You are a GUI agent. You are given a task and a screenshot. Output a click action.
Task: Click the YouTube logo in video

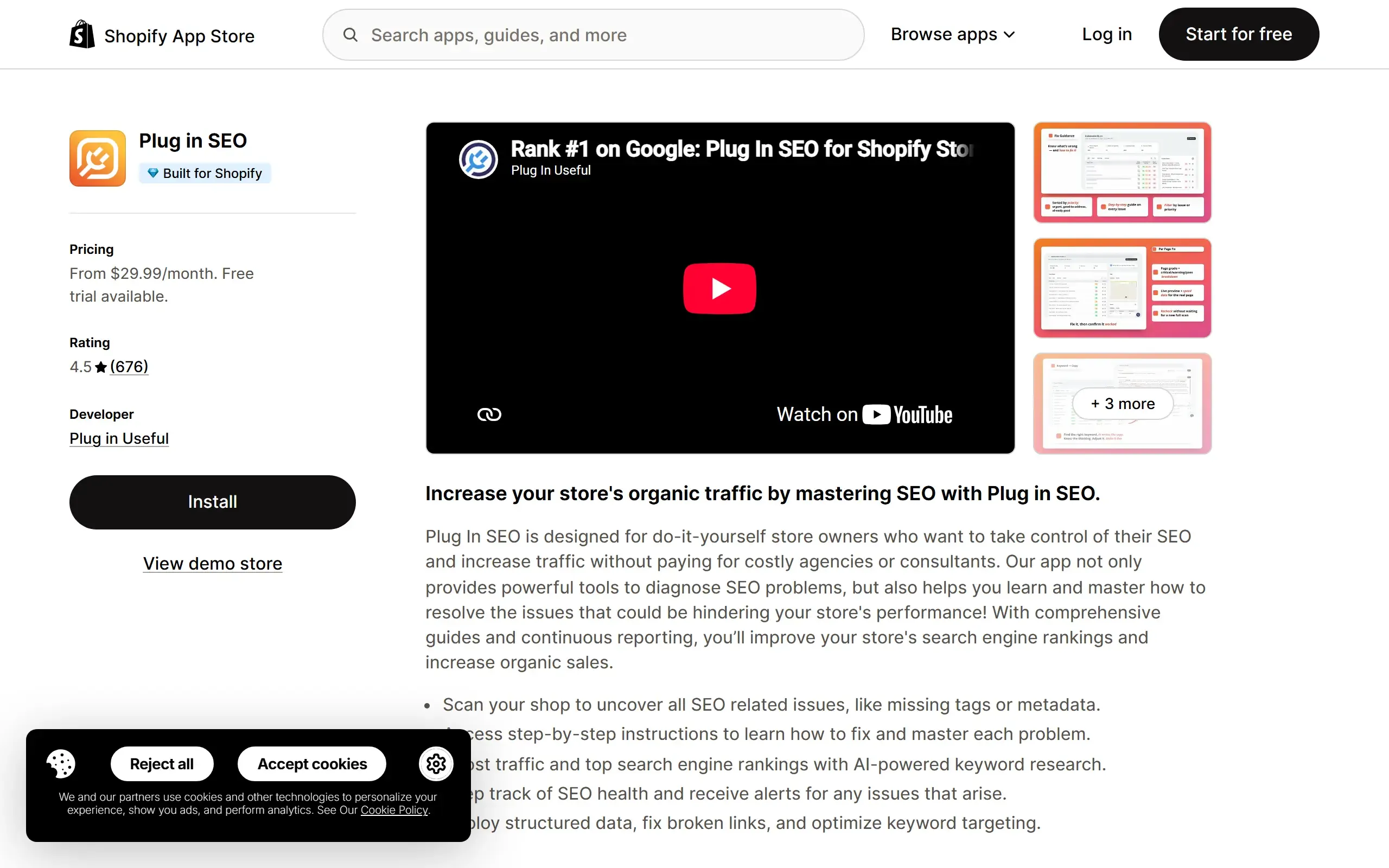(907, 414)
